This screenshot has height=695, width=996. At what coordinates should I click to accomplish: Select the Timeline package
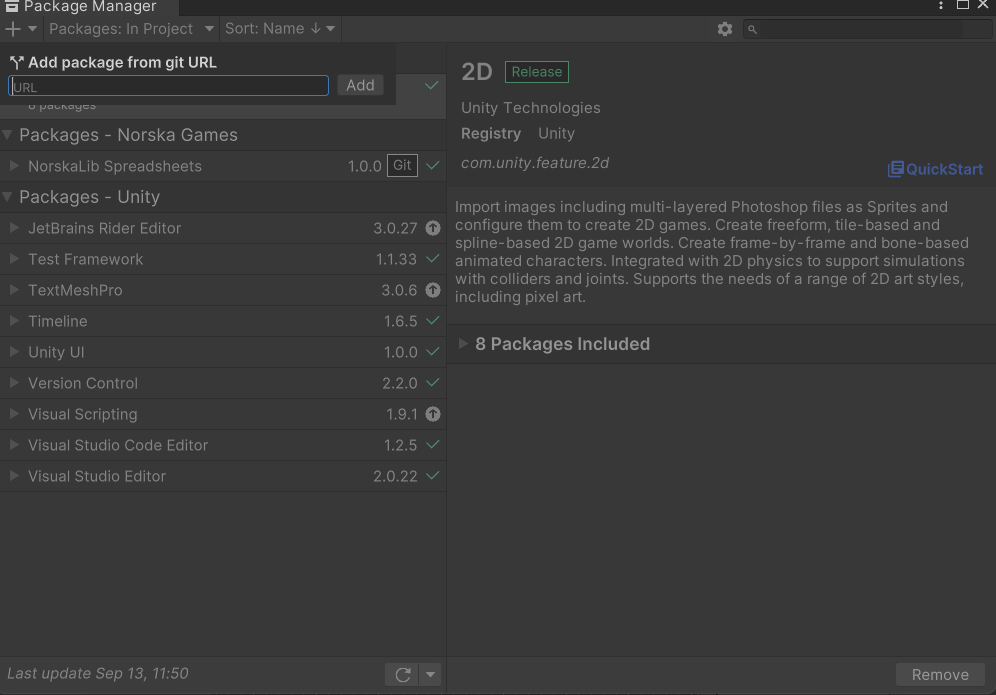point(223,321)
